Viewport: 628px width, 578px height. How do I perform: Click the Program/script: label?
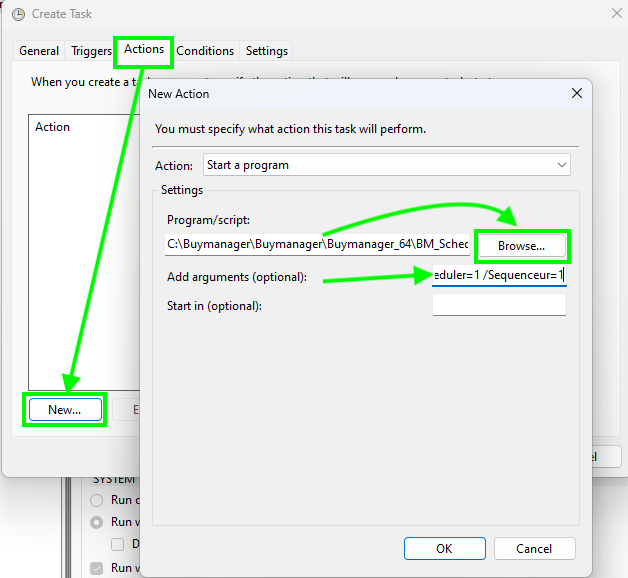(x=208, y=220)
